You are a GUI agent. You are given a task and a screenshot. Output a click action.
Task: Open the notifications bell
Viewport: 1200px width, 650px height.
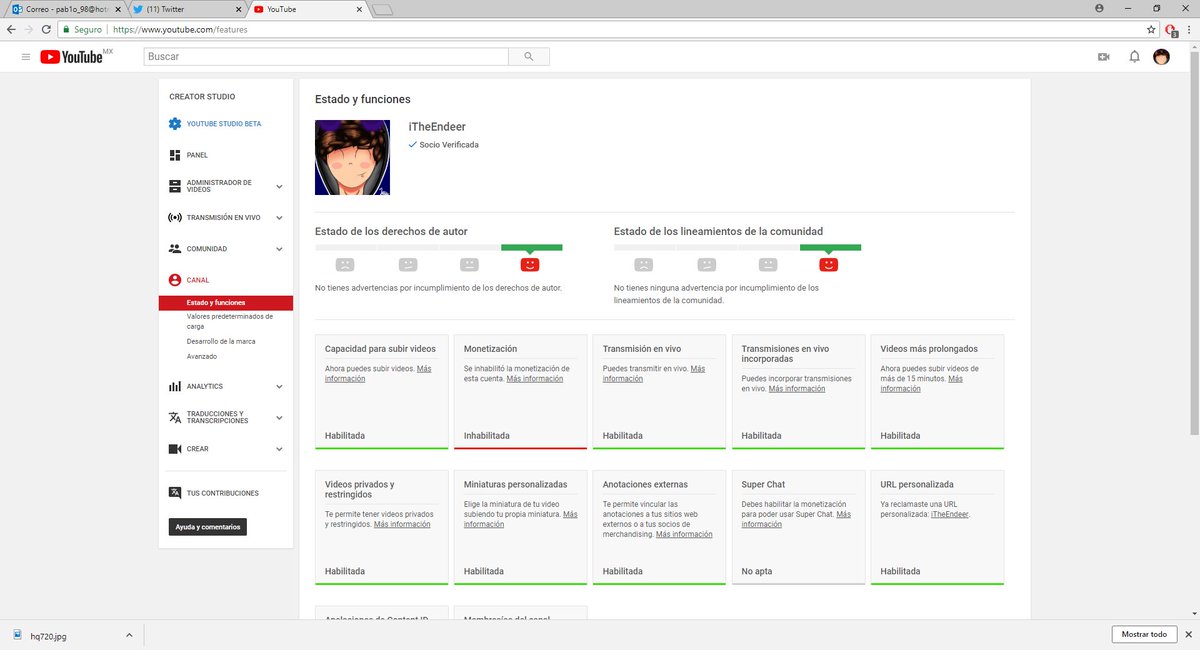pyautogui.click(x=1134, y=57)
